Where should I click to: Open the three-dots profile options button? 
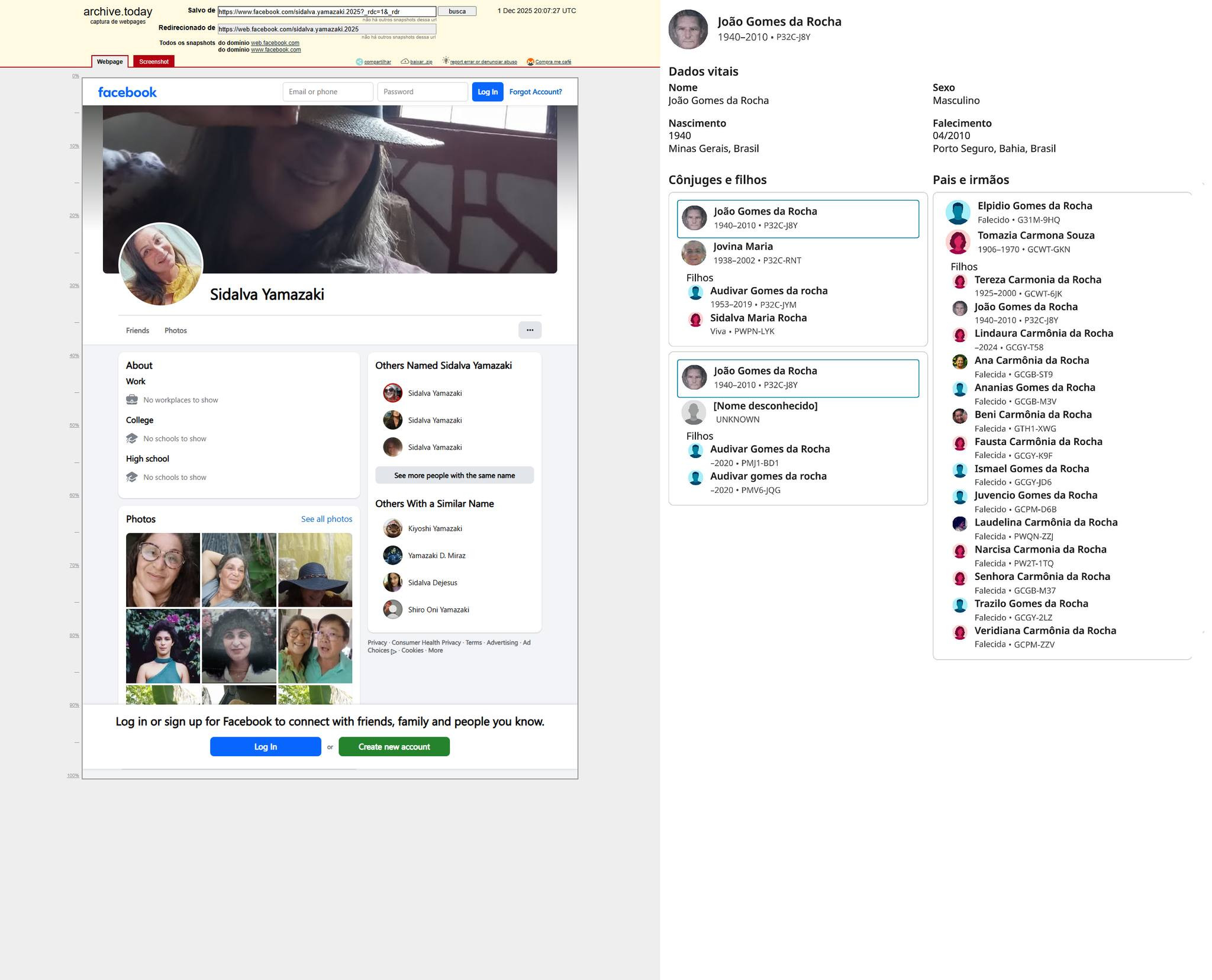(530, 330)
